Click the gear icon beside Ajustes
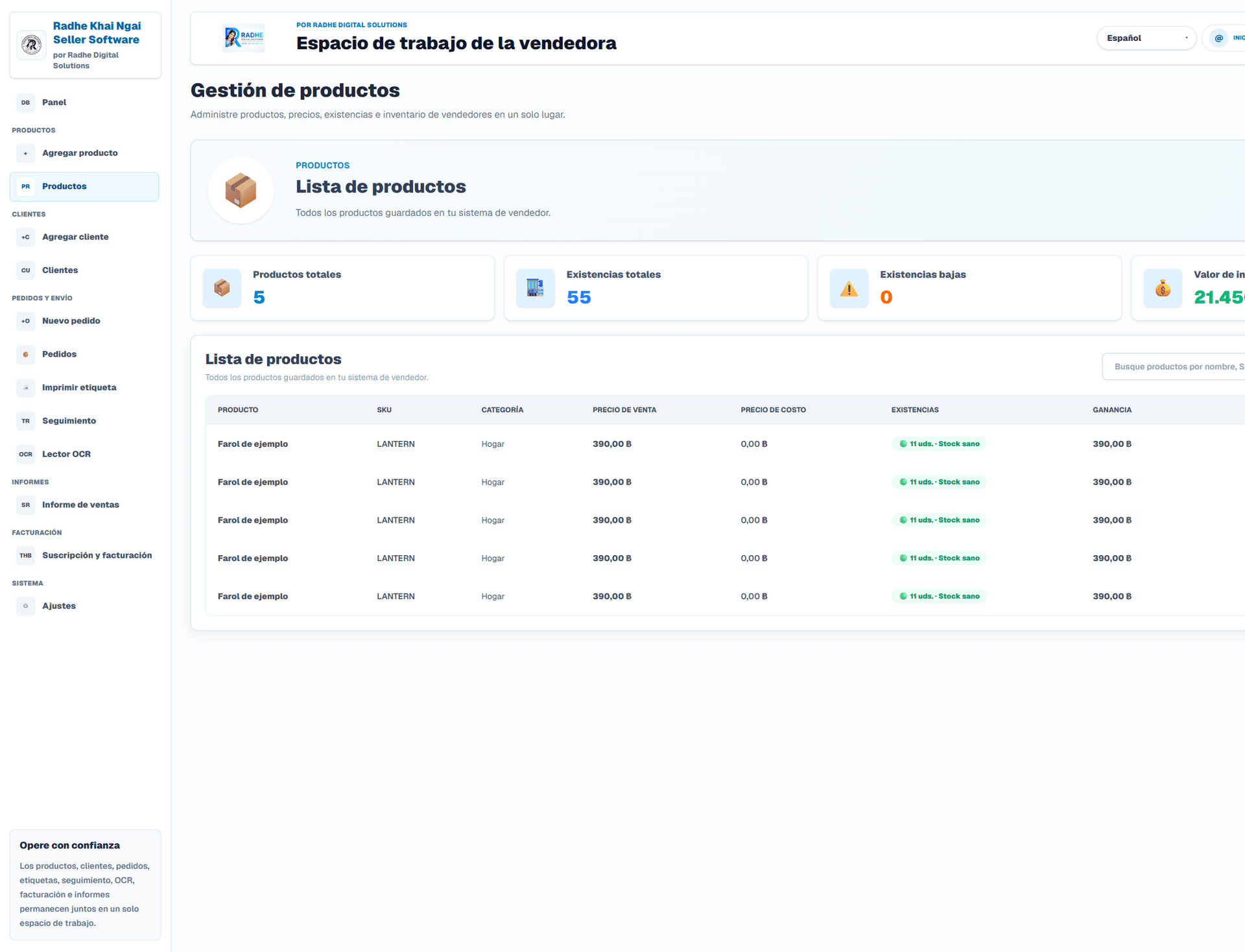Image resolution: width=1245 pixels, height=952 pixels. tap(25, 606)
